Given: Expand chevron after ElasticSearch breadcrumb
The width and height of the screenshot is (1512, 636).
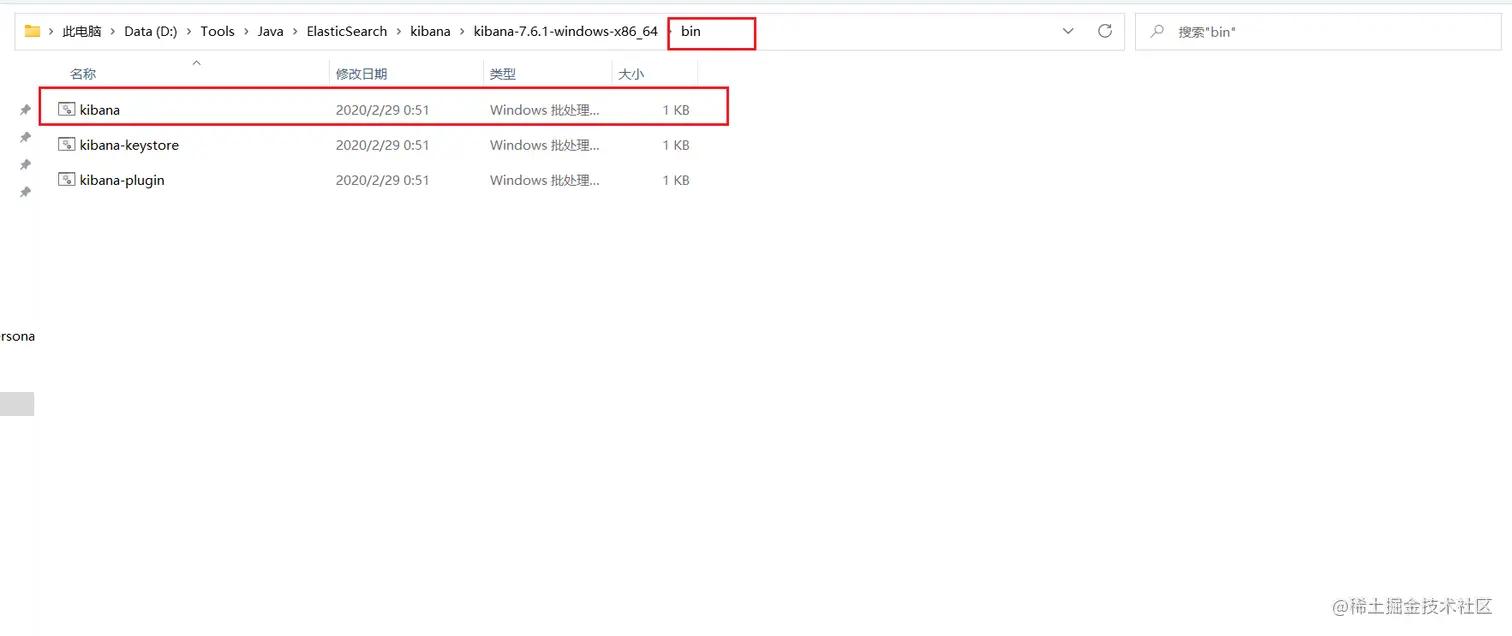Looking at the screenshot, I should point(399,31).
